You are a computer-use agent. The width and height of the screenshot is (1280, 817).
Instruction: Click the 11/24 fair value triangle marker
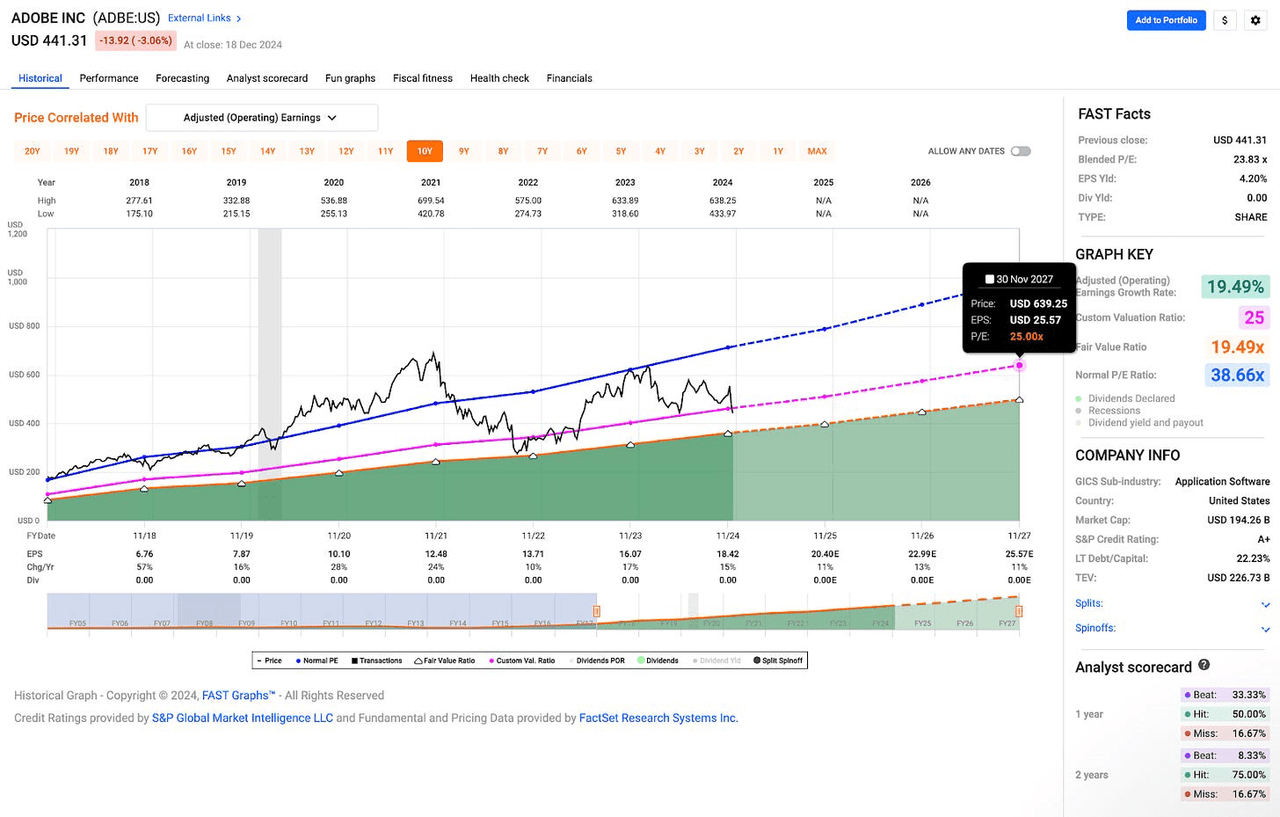coord(727,433)
